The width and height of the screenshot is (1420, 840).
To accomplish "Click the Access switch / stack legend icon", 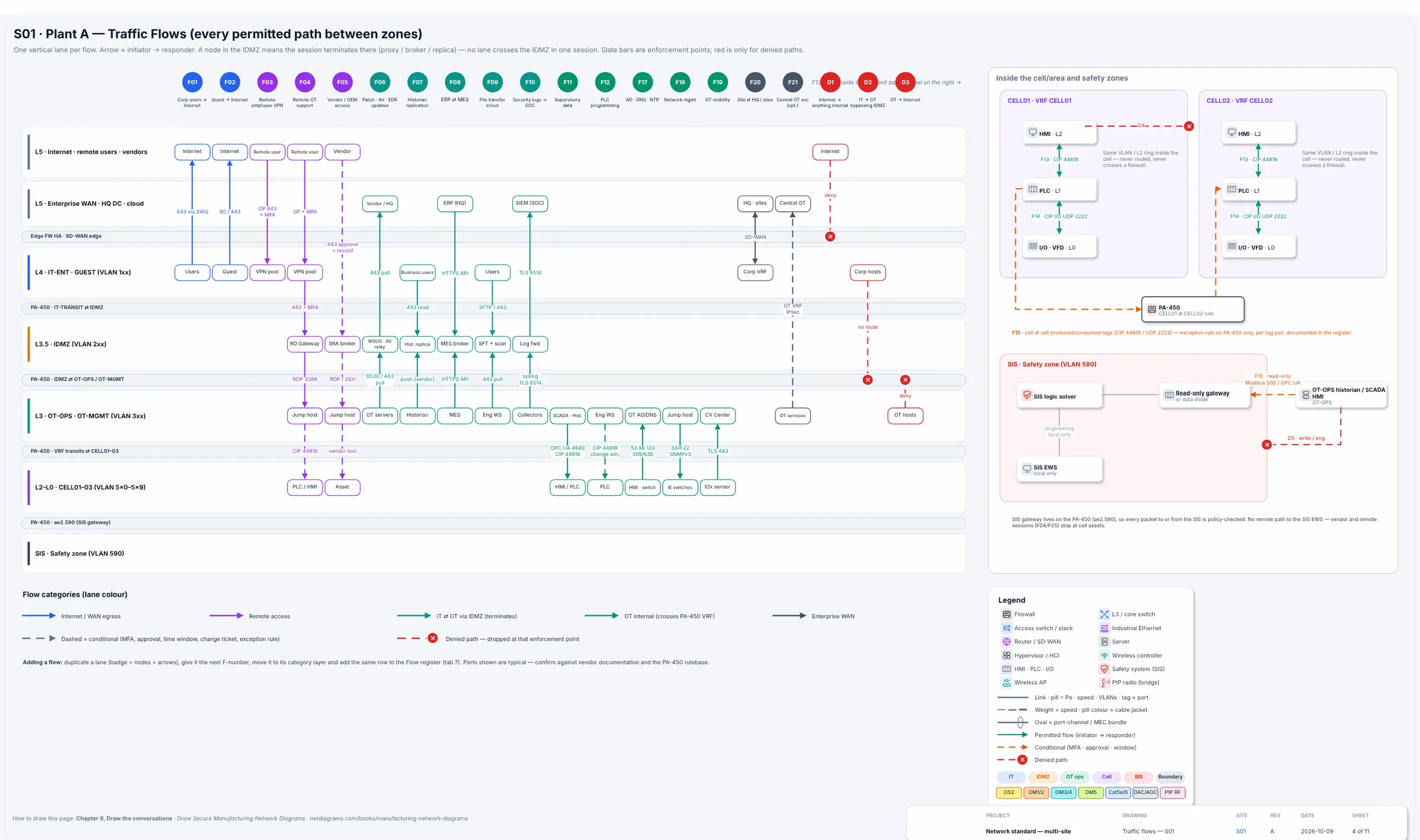I will click(x=1006, y=628).
